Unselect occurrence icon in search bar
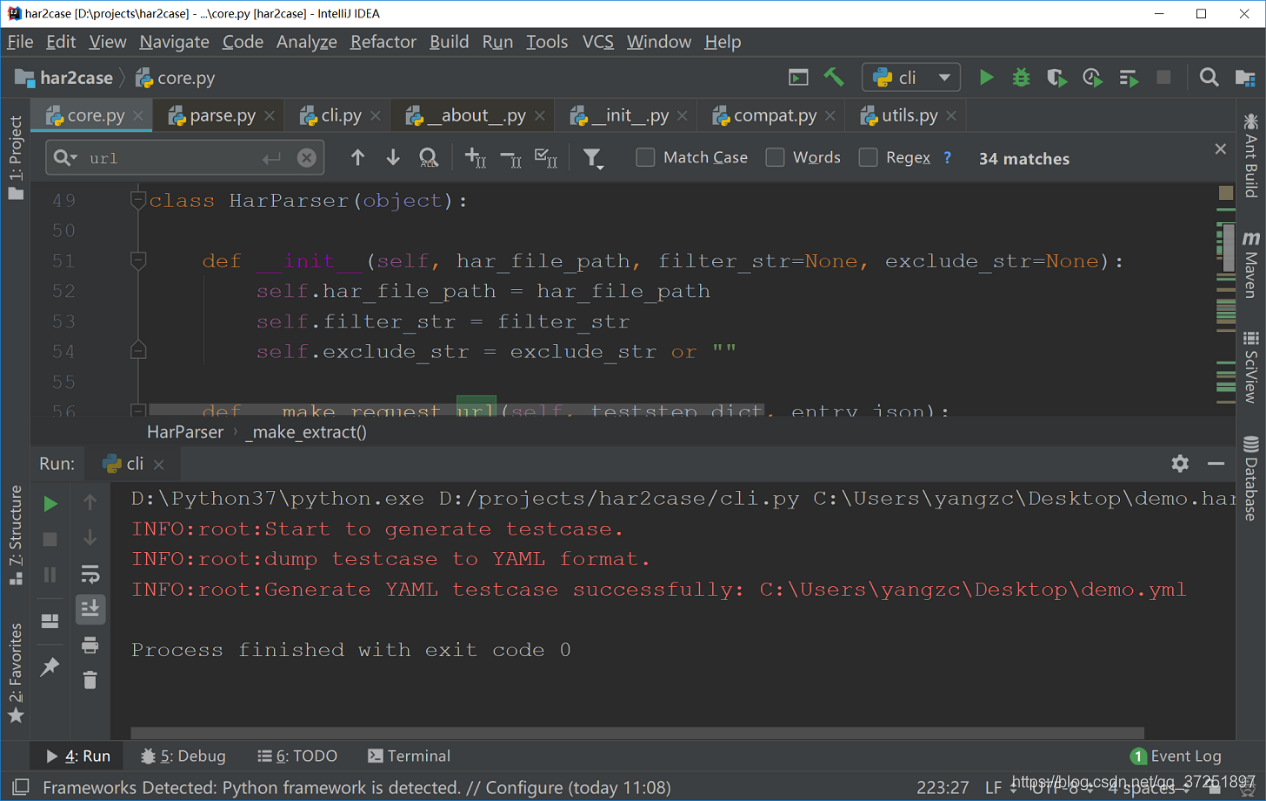The width and height of the screenshot is (1266, 801). click(511, 157)
